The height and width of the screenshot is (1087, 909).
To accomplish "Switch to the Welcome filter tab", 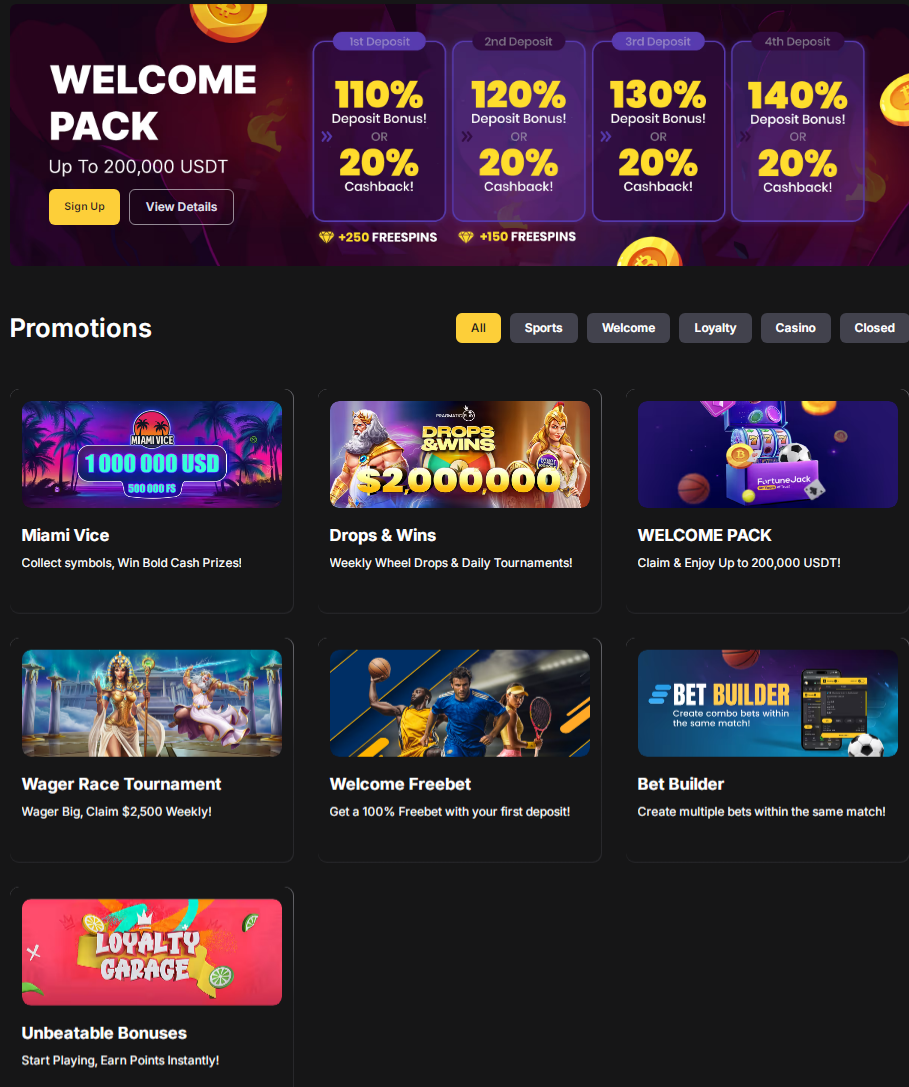I will point(628,328).
